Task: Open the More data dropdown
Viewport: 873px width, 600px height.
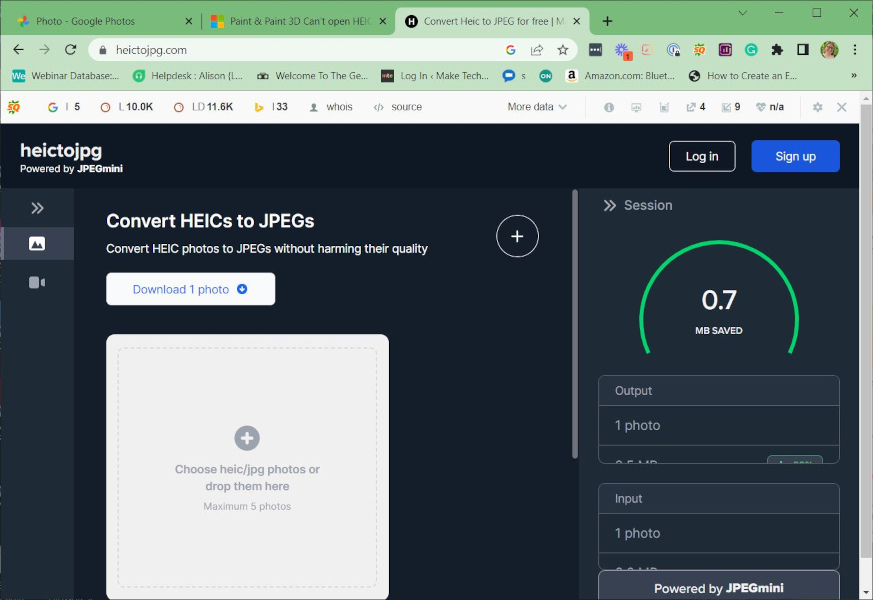Action: [x=536, y=106]
